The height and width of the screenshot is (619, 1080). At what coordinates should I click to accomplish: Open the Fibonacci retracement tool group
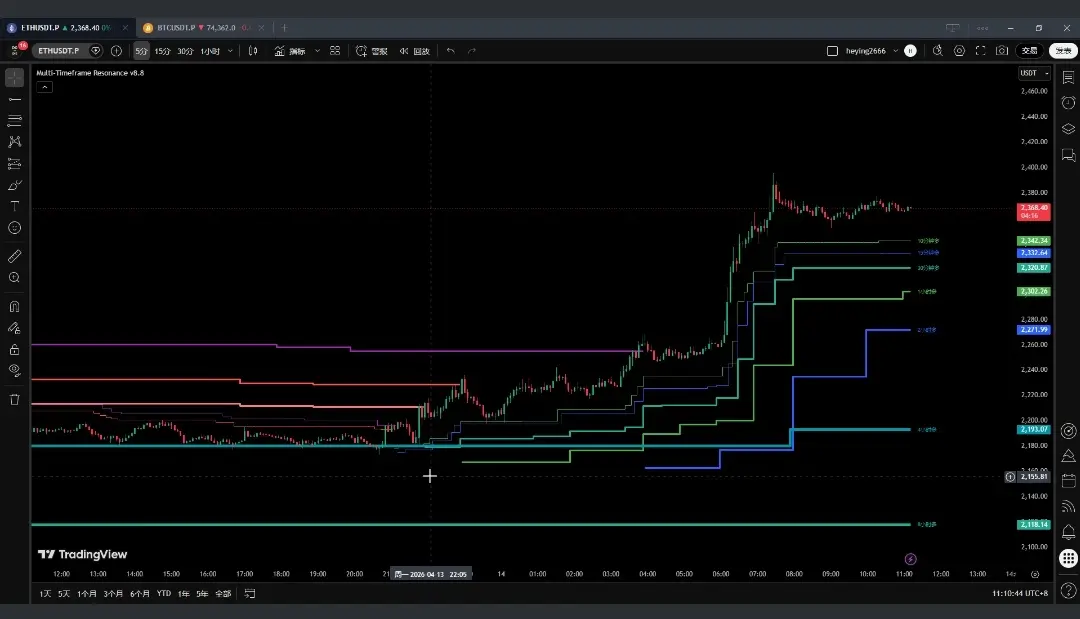click(x=14, y=120)
